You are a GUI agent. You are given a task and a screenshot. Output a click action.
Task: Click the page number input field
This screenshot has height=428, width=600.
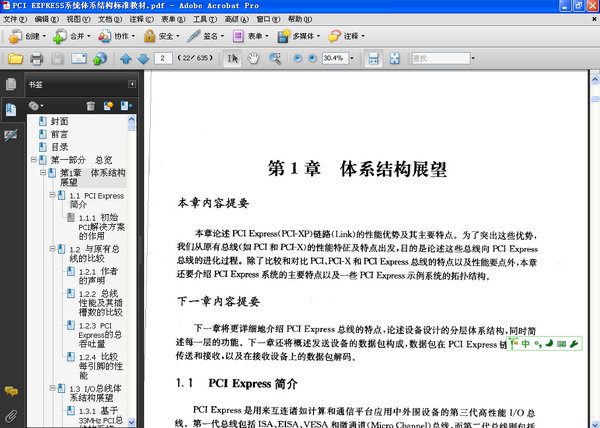tap(163, 58)
